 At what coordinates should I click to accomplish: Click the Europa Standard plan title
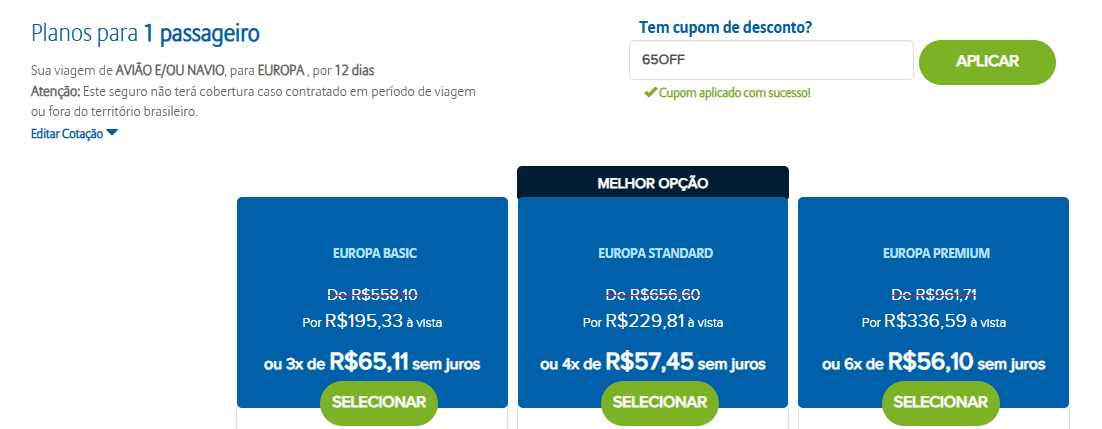(x=656, y=253)
